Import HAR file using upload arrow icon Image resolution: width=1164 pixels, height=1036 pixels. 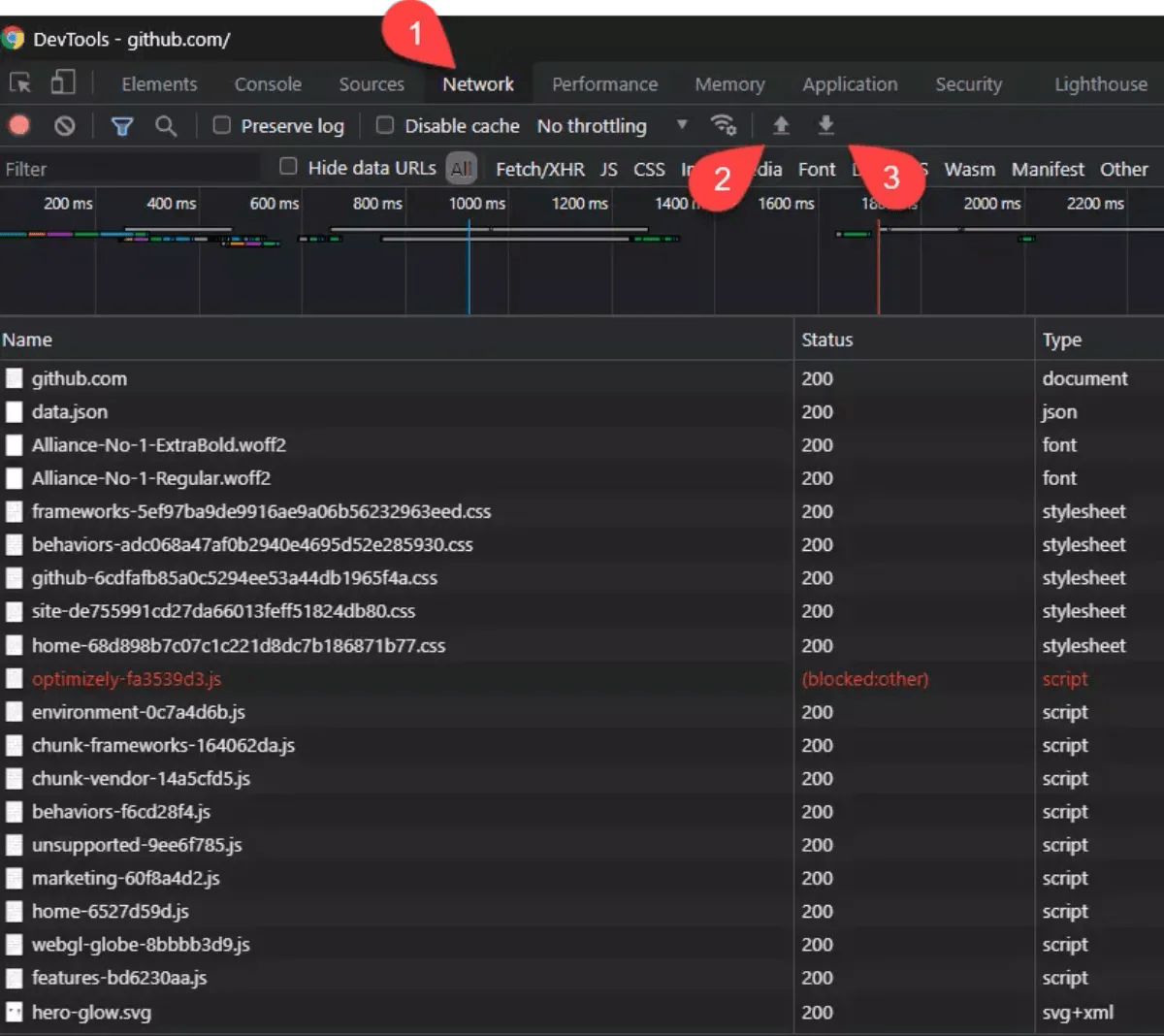(x=782, y=125)
